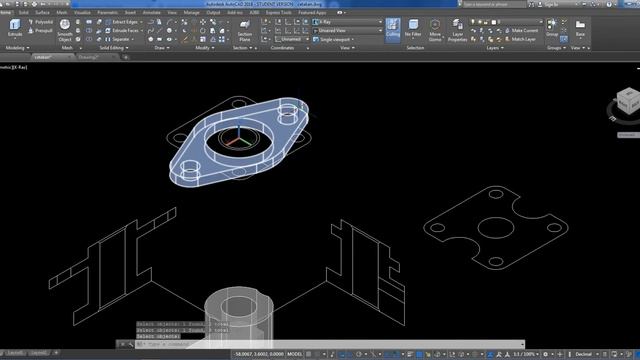This screenshot has height=360, width=640.
Task: Open the Decimal units dropdown
Action: pos(586,354)
